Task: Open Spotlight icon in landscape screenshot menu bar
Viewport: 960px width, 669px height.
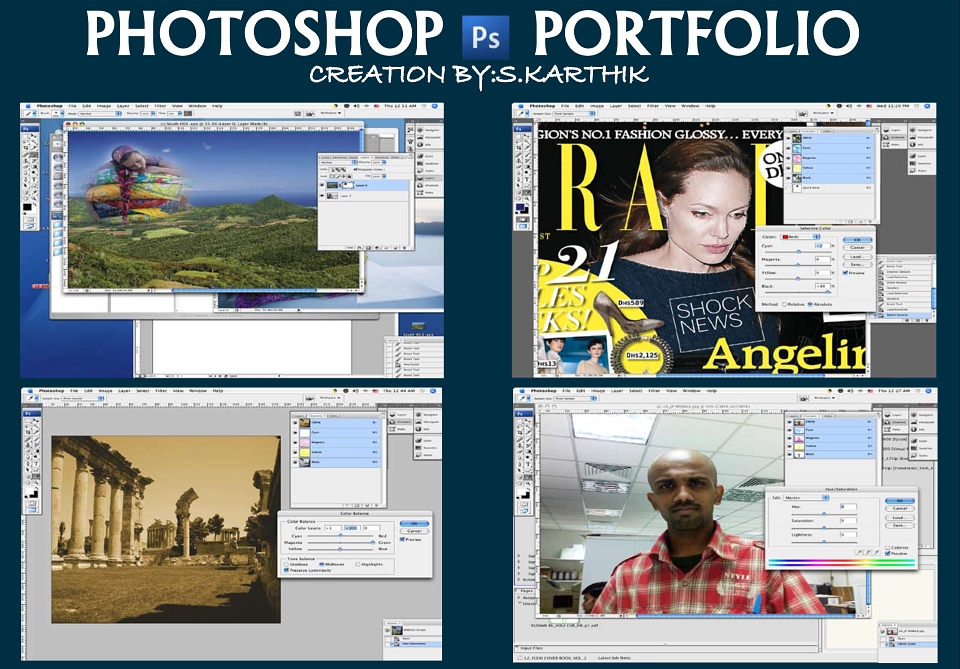Action: 434,106
